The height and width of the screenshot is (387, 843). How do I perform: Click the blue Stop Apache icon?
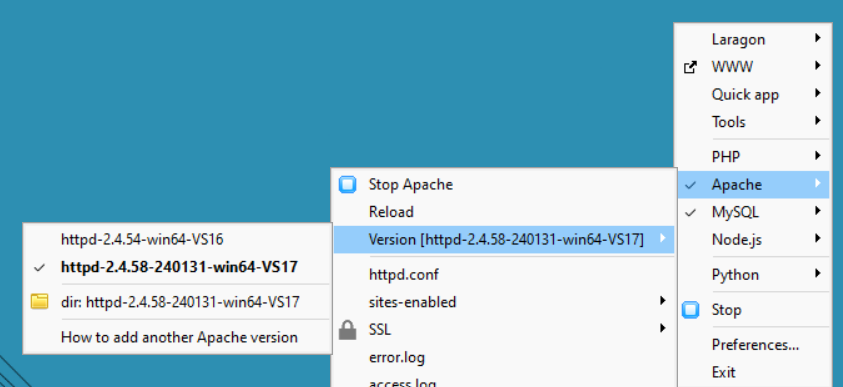[347, 184]
